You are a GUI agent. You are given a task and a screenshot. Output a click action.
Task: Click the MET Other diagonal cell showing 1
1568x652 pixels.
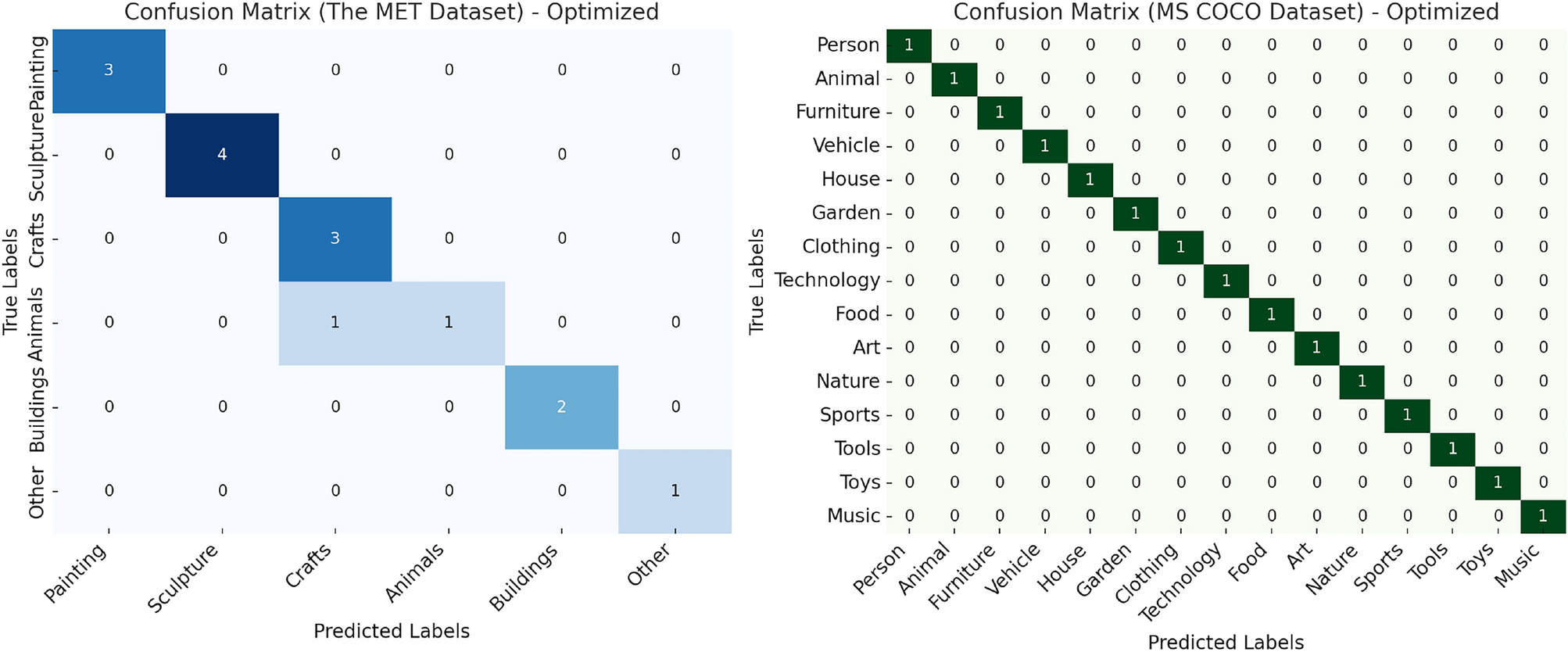(675, 491)
